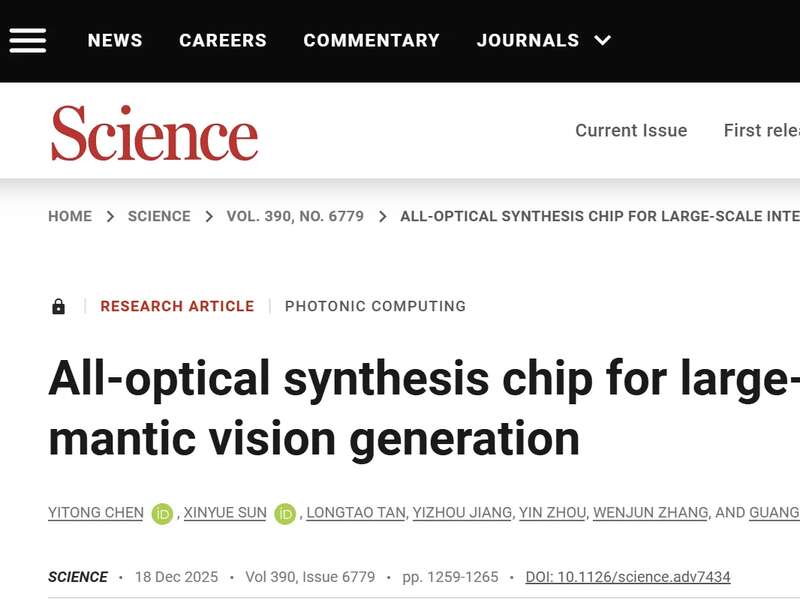800x600 pixels.
Task: Open author Yitong Chen's profile link
Action: pos(96,513)
